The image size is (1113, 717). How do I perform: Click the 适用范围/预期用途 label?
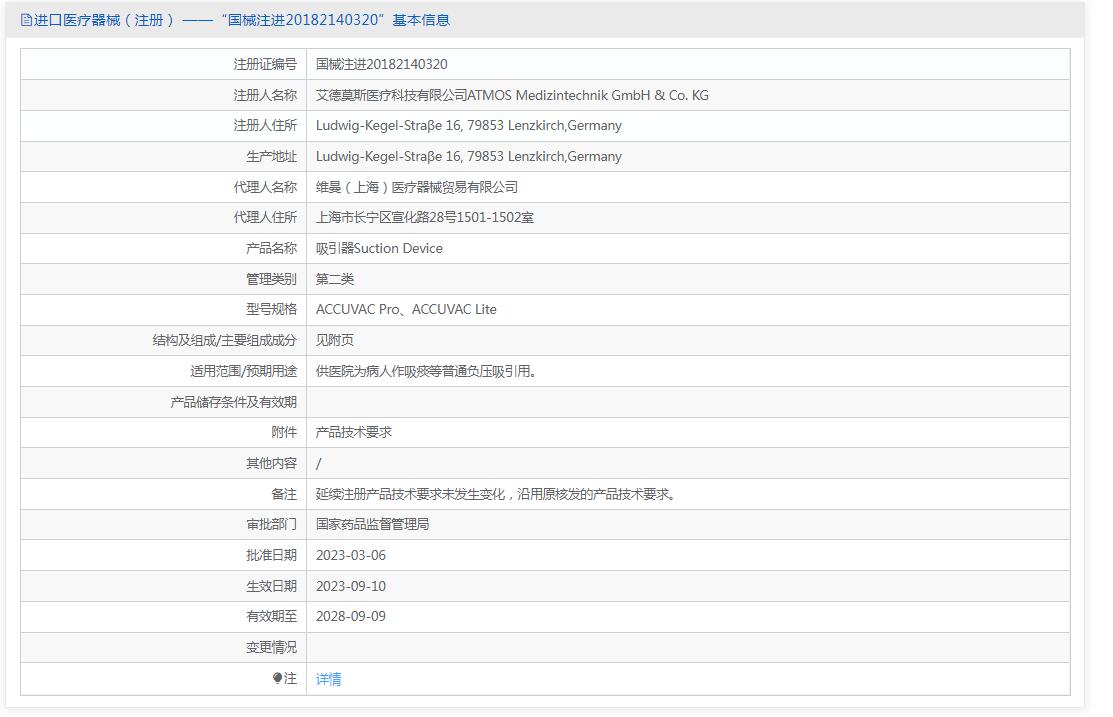[x=243, y=371]
